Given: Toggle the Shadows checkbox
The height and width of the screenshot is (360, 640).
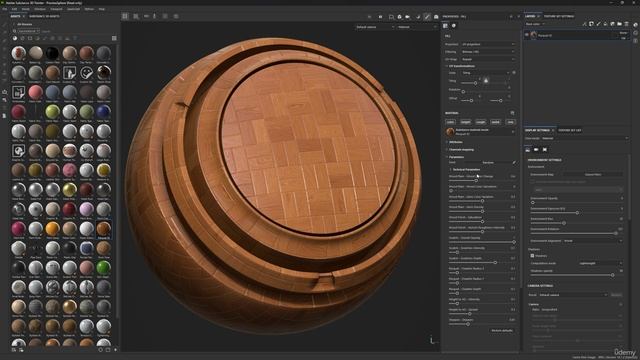Looking at the screenshot, I should [x=532, y=256].
